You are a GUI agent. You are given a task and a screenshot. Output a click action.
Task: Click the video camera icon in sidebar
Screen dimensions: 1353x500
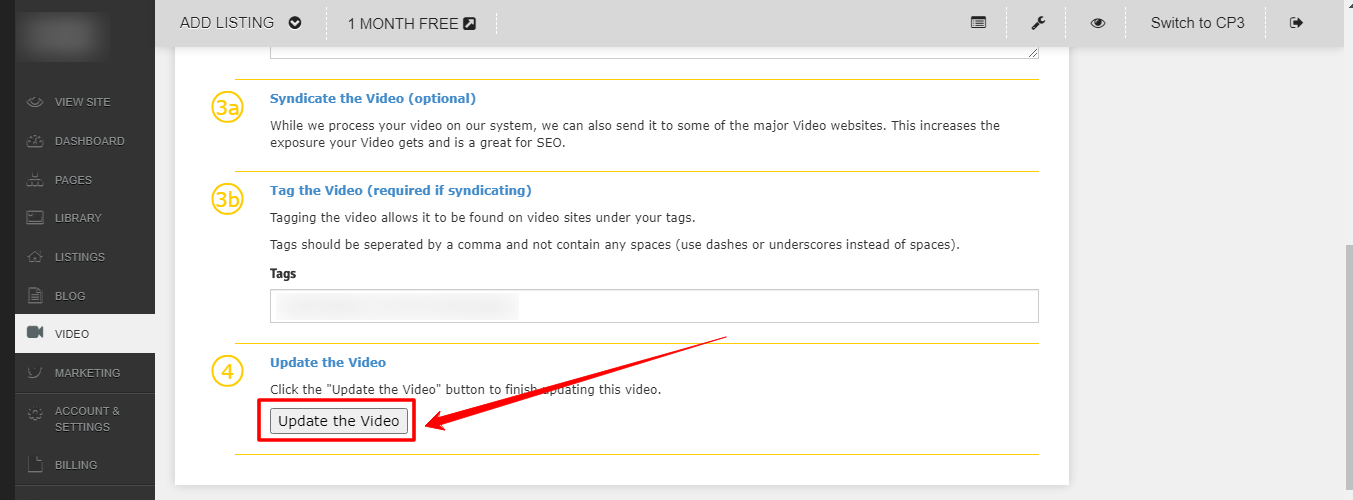[35, 333]
